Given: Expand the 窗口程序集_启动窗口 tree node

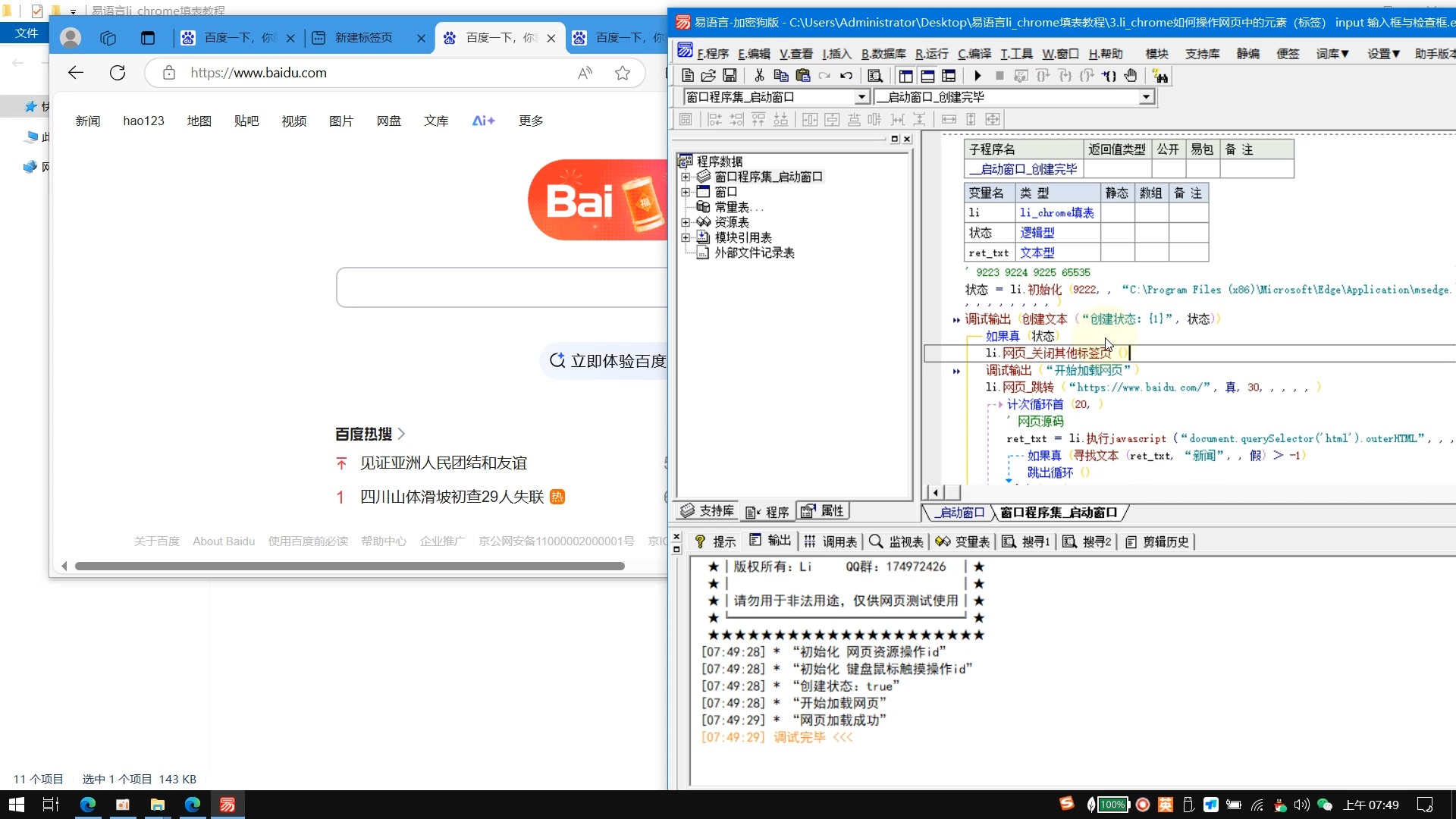Looking at the screenshot, I should [686, 177].
